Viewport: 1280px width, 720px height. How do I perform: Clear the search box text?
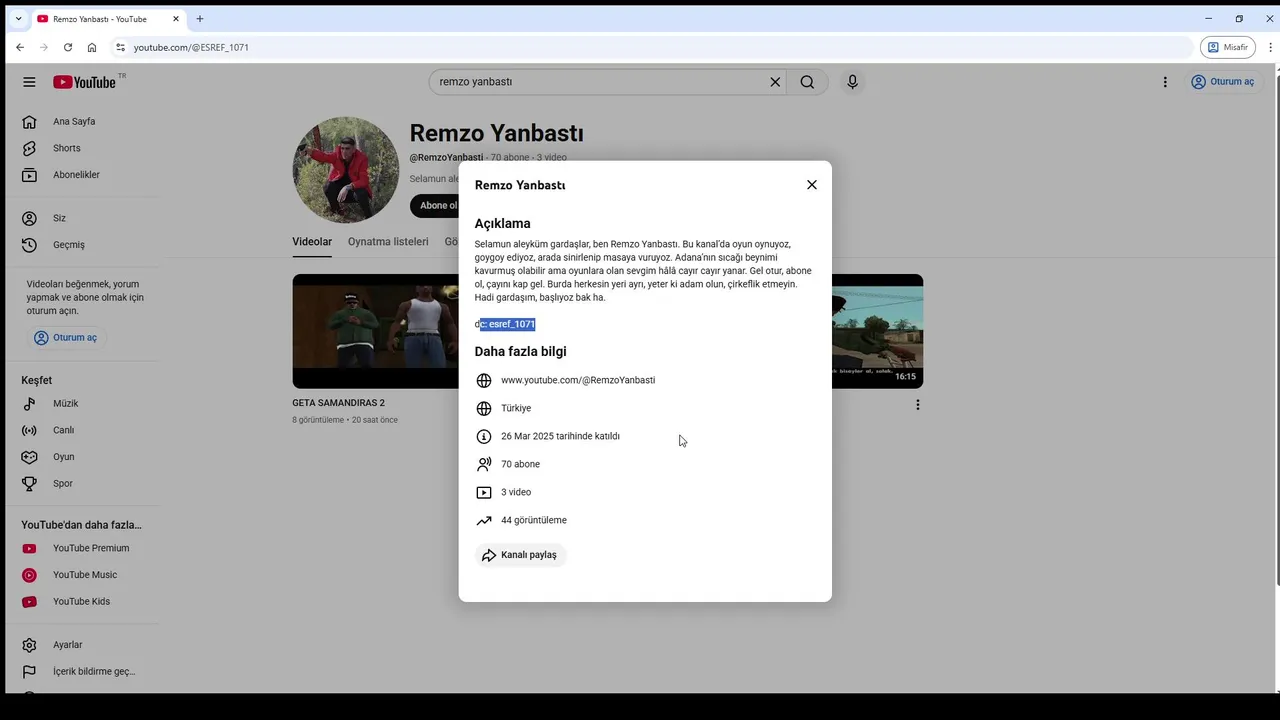coord(775,82)
